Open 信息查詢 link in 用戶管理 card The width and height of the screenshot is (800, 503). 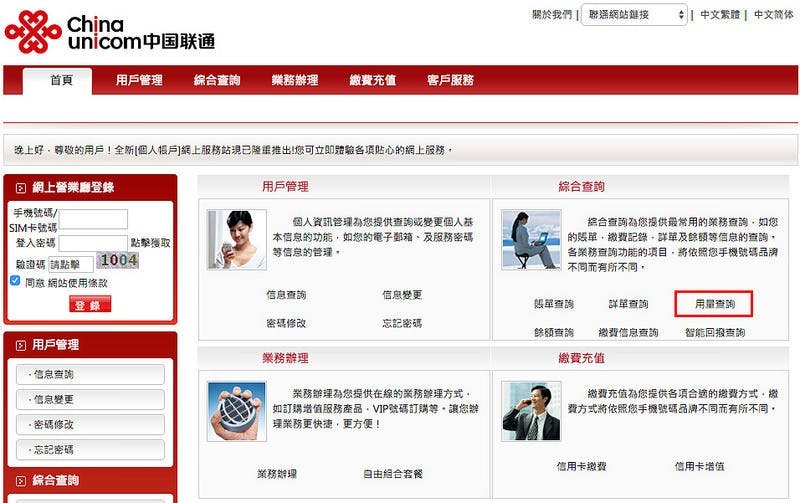[x=286, y=295]
